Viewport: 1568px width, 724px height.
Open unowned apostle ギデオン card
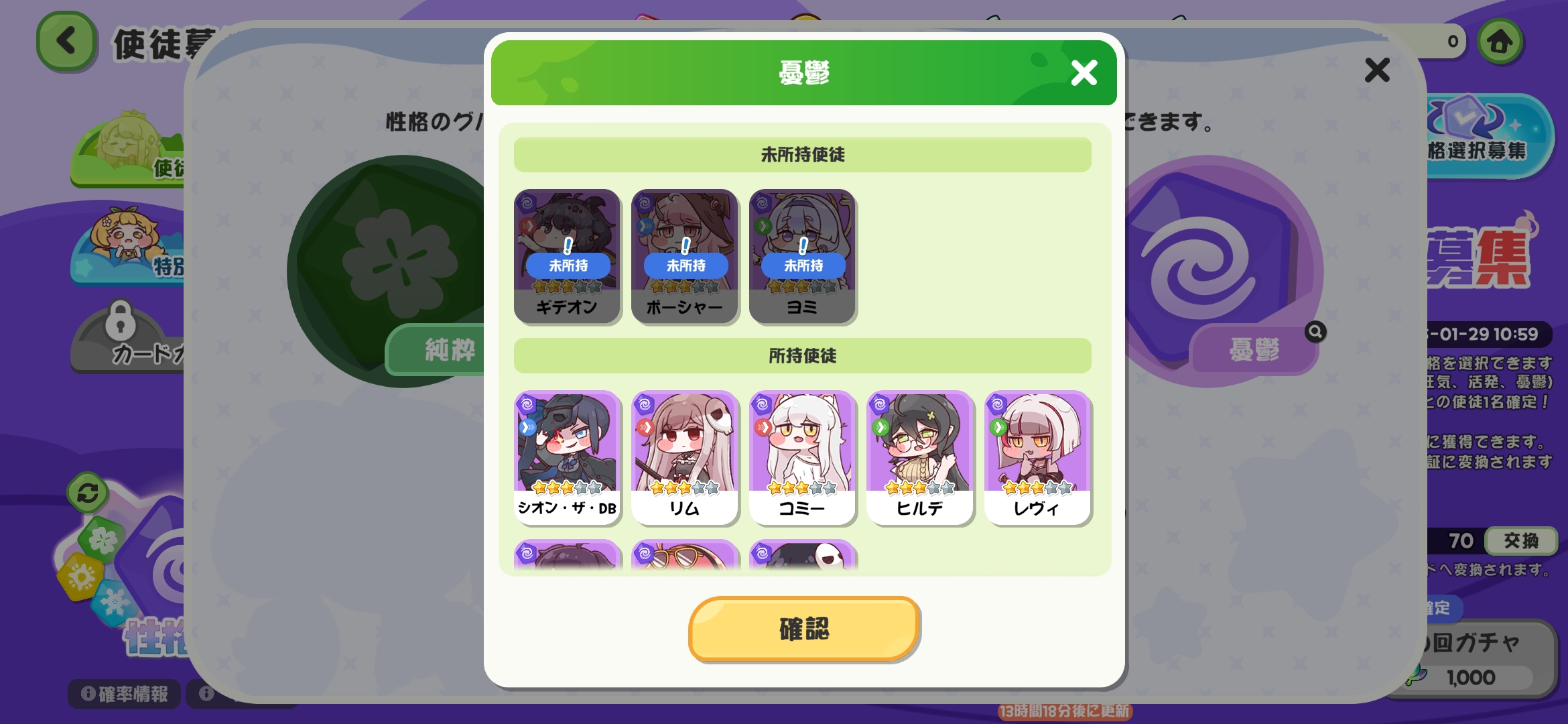pos(567,257)
